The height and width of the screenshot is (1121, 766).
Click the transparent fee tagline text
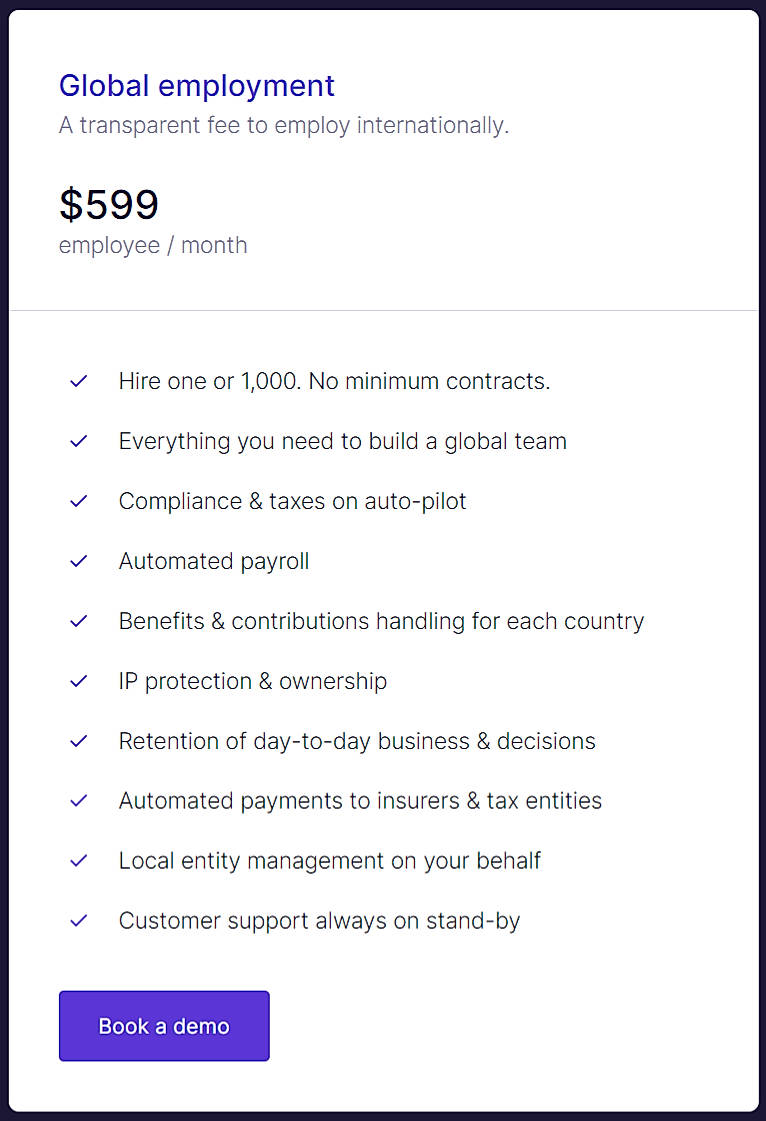[284, 125]
